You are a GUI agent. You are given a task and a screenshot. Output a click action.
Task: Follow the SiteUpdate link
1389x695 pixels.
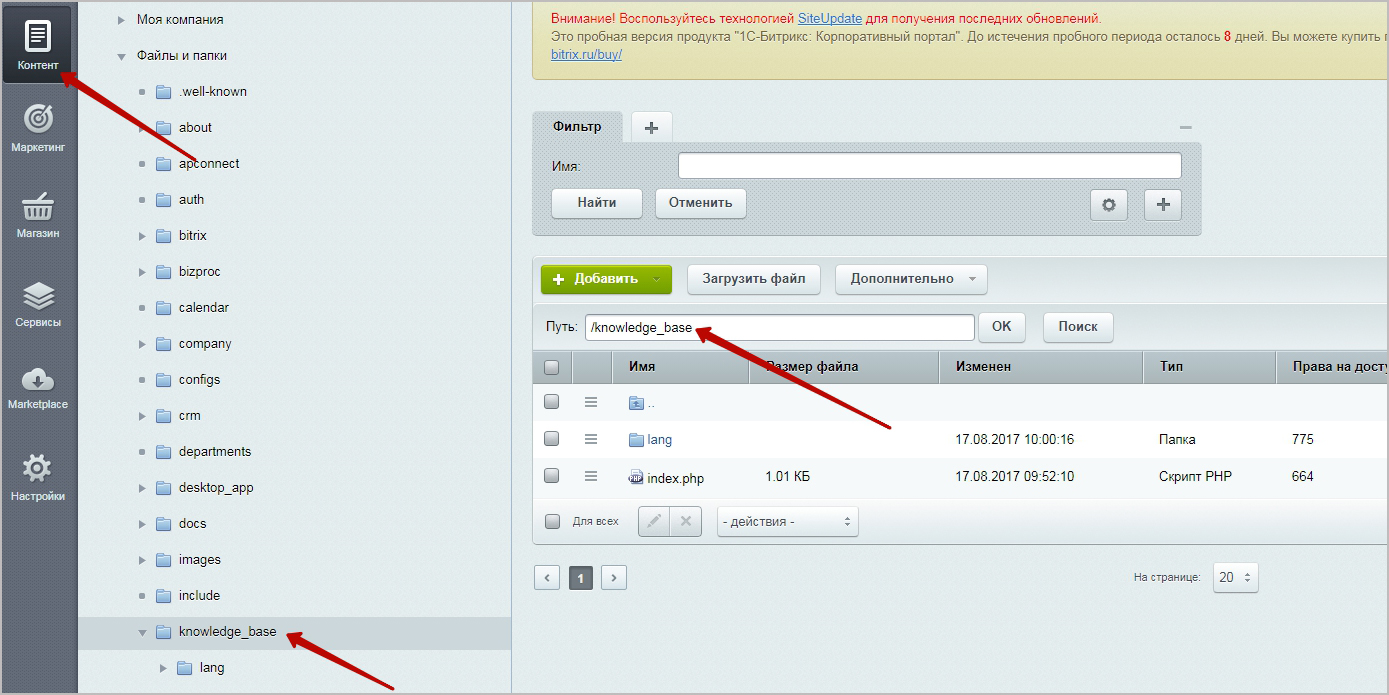tap(829, 18)
